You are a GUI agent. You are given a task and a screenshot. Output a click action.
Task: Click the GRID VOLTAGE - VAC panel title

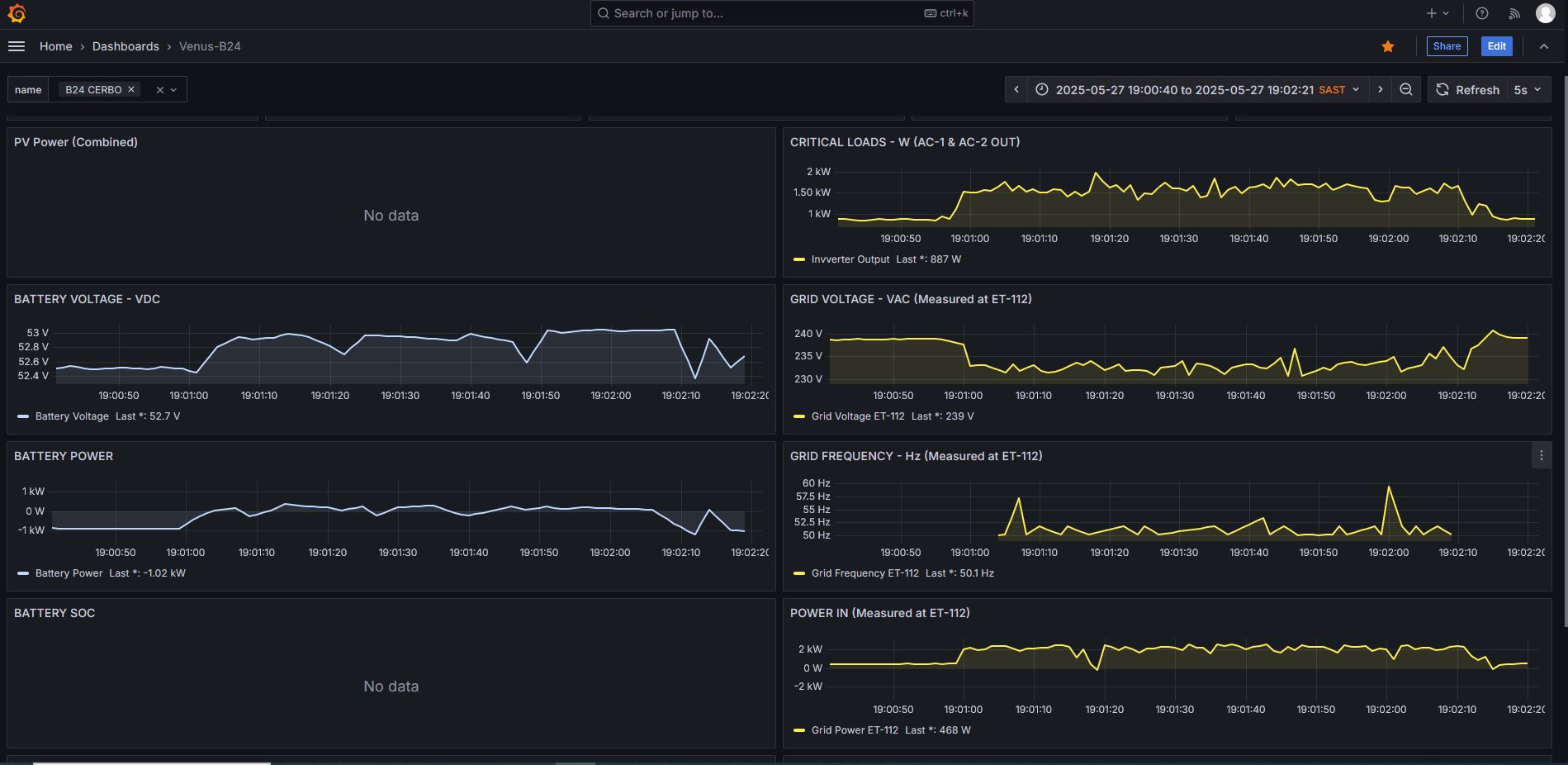[x=911, y=299]
